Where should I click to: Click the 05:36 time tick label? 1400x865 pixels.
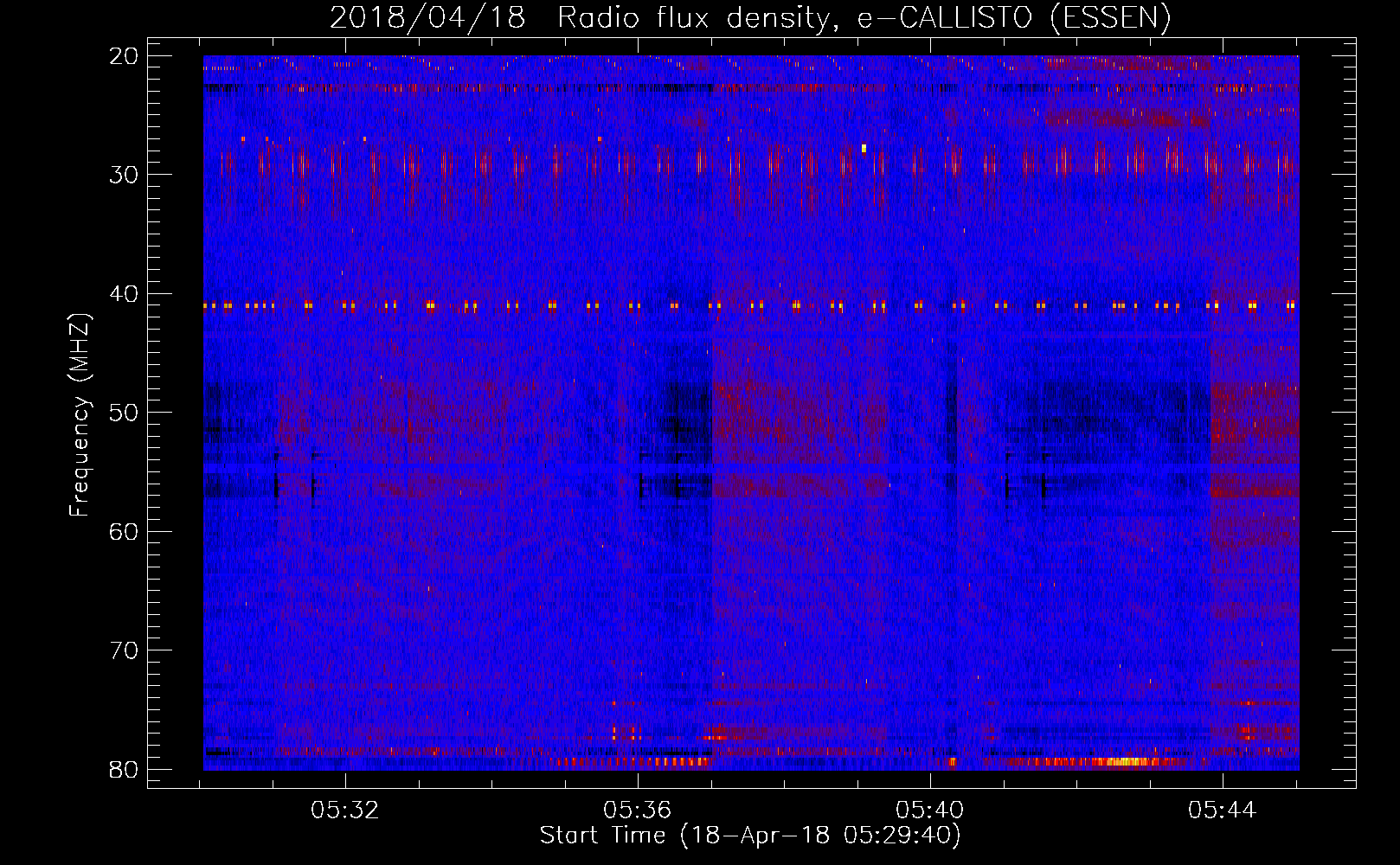click(x=638, y=810)
